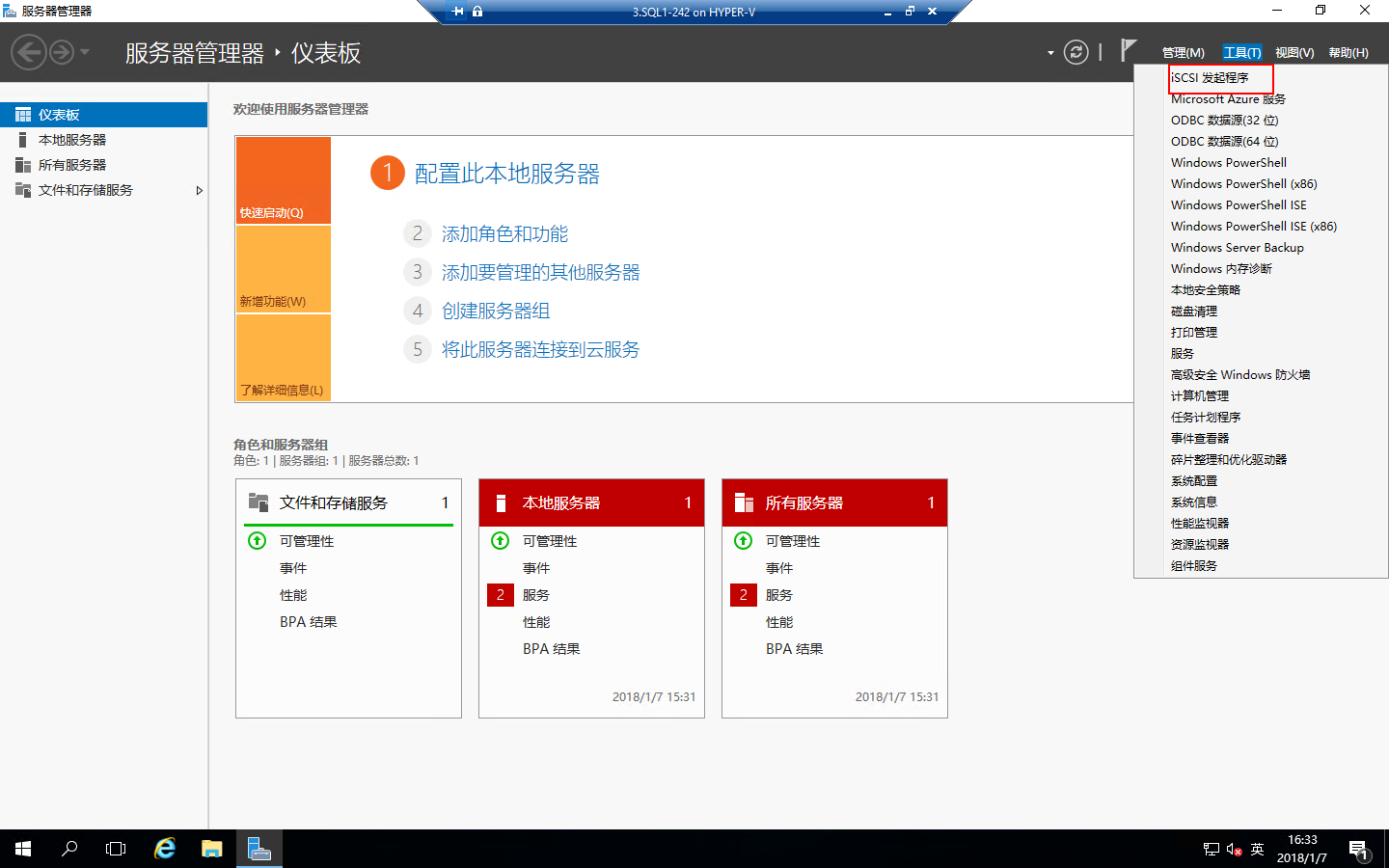Select 所有服务器 in the left navigation
The height and width of the screenshot is (868, 1389).
point(103,165)
